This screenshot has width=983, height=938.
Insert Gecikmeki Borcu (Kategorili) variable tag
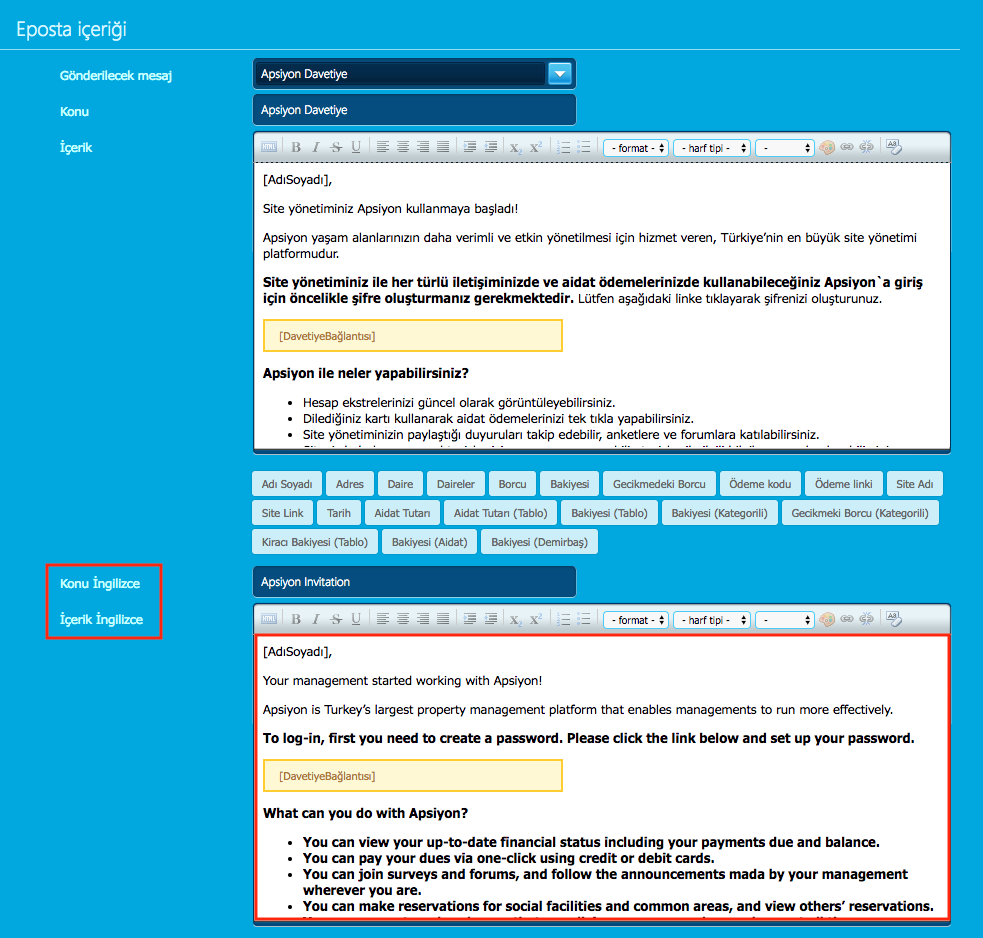[860, 513]
